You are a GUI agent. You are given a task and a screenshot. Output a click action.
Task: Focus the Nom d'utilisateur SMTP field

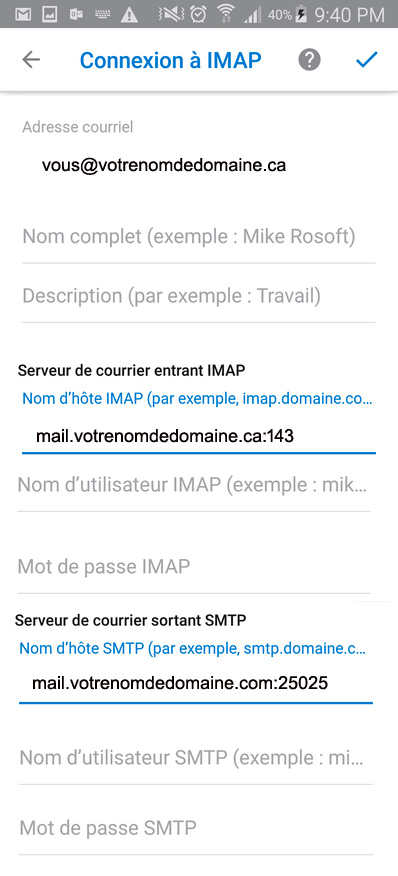196,758
